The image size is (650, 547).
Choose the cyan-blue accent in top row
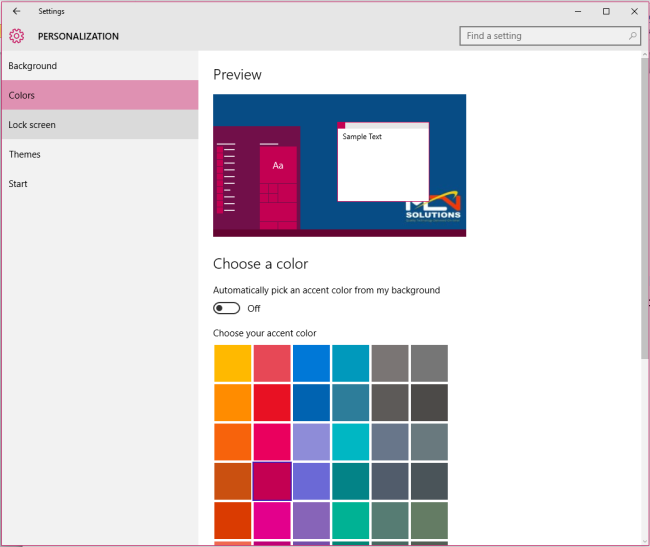[x=351, y=363]
